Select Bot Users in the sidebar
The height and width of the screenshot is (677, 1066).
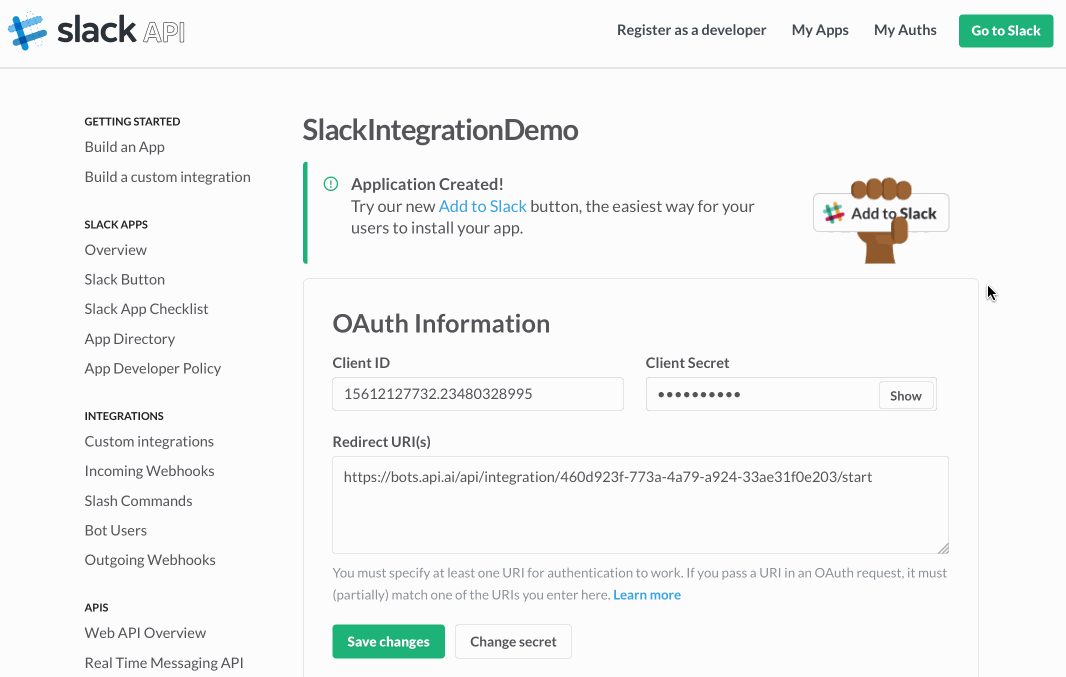pyautogui.click(x=115, y=530)
